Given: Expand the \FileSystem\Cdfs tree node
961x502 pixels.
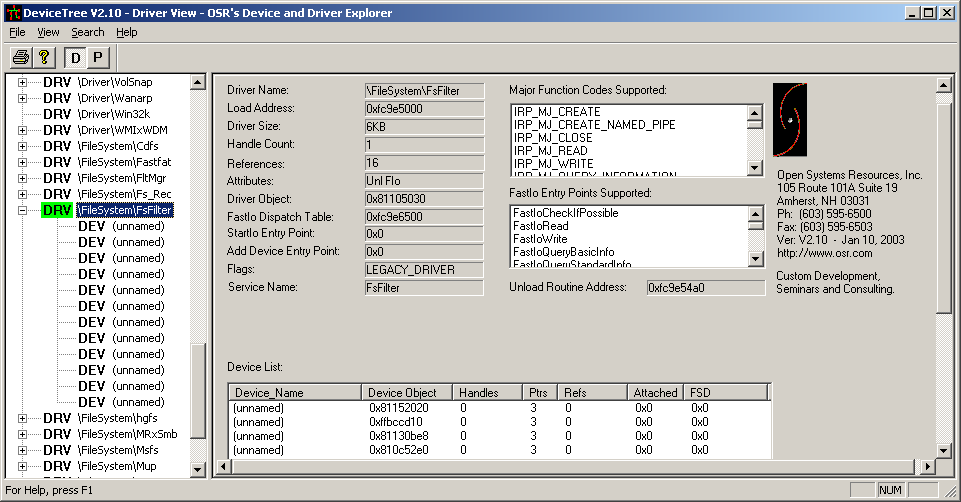Looking at the screenshot, I should tap(22, 146).
